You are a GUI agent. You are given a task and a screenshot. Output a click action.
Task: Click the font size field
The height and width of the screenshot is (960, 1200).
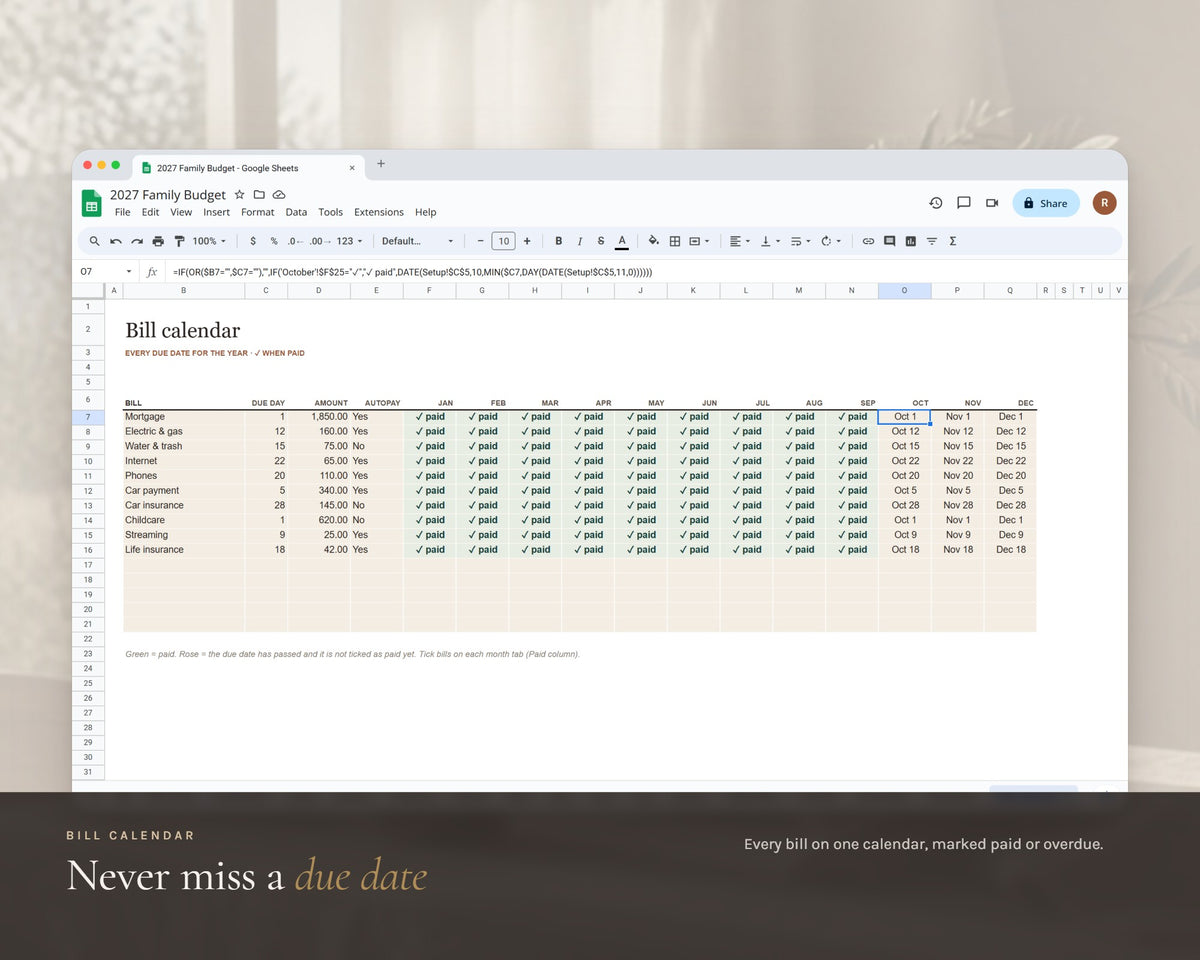[503, 241]
